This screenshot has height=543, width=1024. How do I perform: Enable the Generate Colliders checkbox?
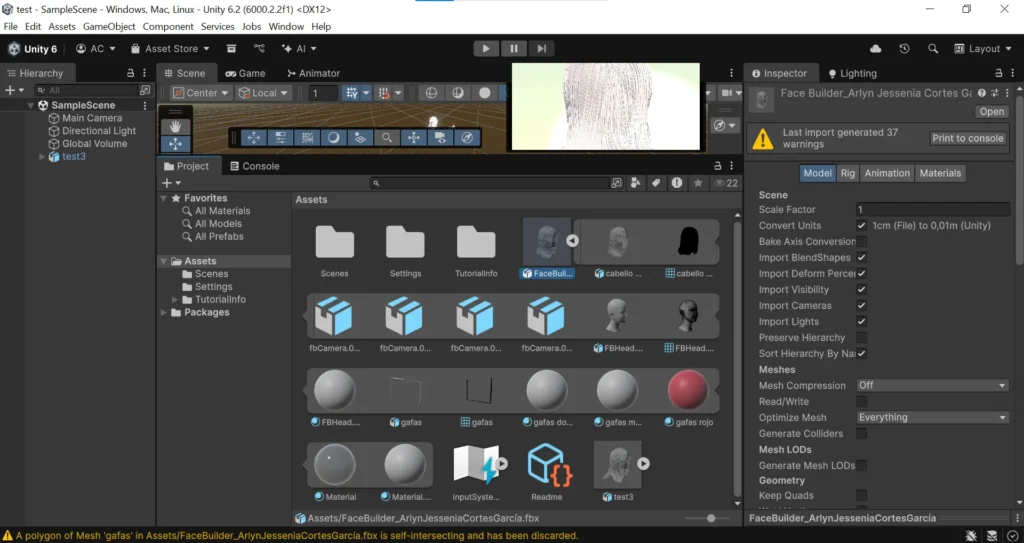pyautogui.click(x=862, y=434)
